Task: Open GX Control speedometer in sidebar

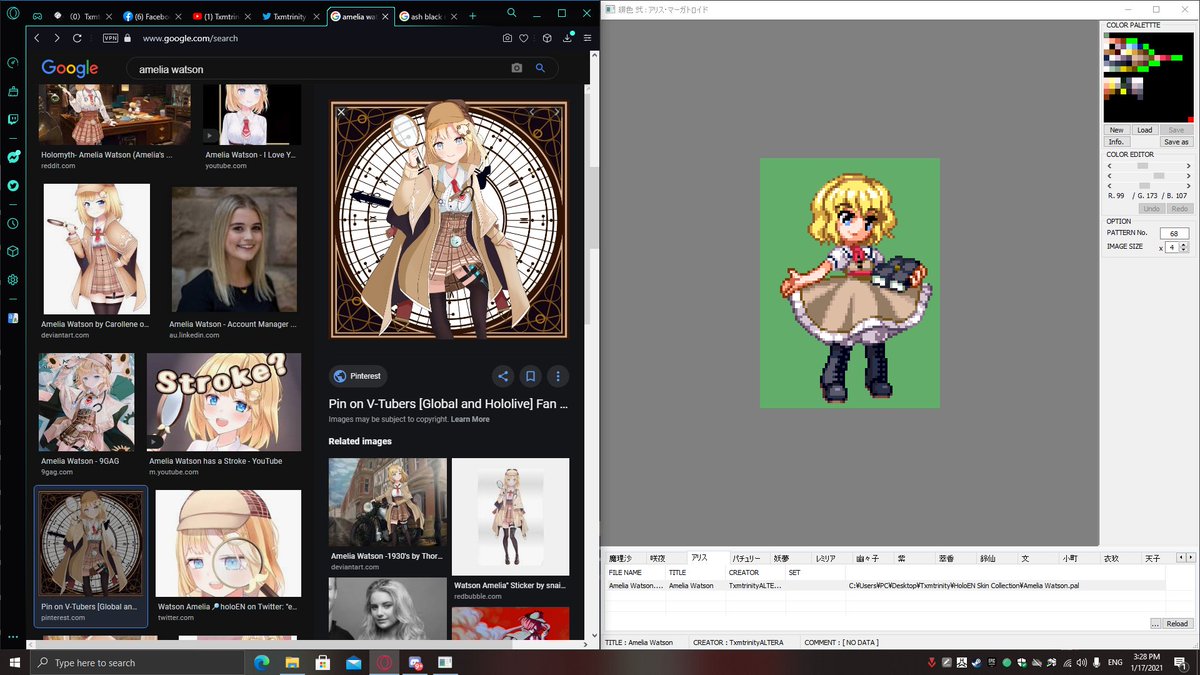Action: (13, 62)
